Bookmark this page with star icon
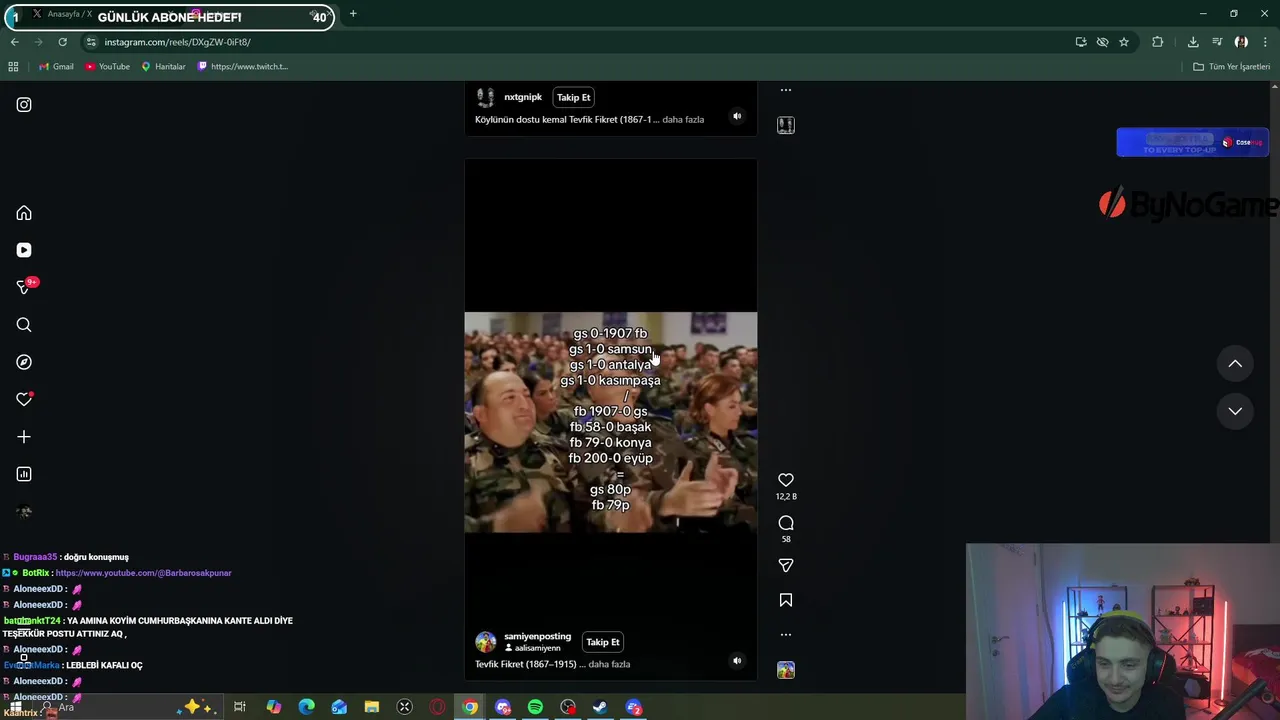1280x720 pixels. coord(1124,42)
